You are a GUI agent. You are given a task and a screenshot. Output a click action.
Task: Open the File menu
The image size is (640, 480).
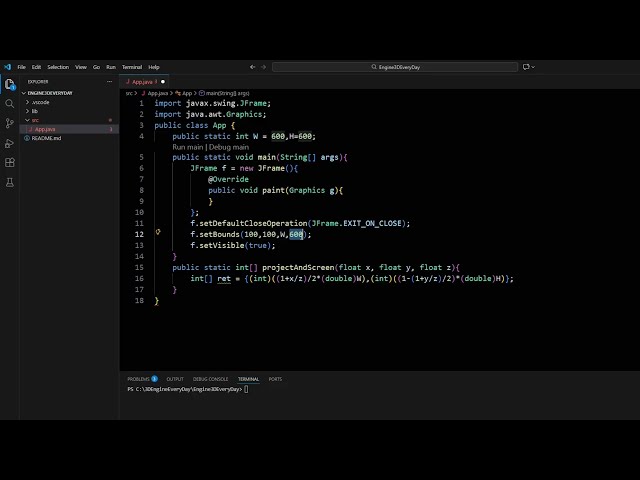[22, 67]
